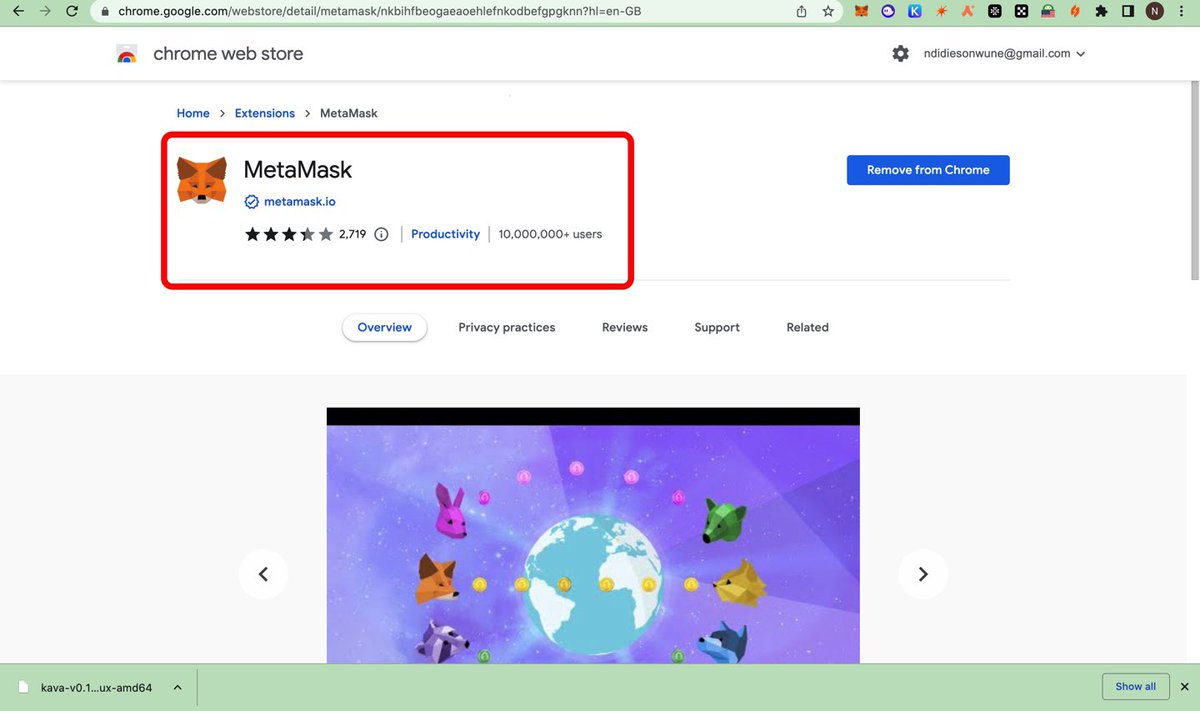Go back to the previous page
Image resolution: width=1200 pixels, height=711 pixels.
tap(17, 12)
